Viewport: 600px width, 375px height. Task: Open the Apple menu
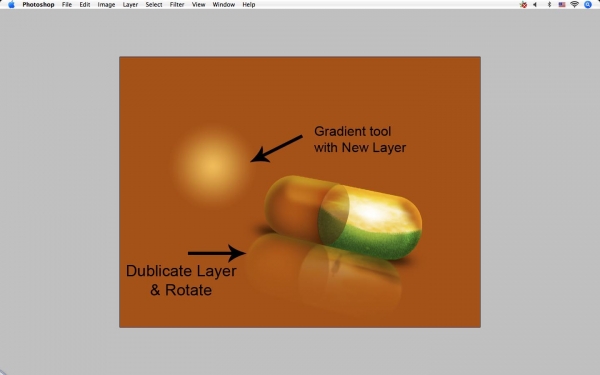(x=11, y=5)
